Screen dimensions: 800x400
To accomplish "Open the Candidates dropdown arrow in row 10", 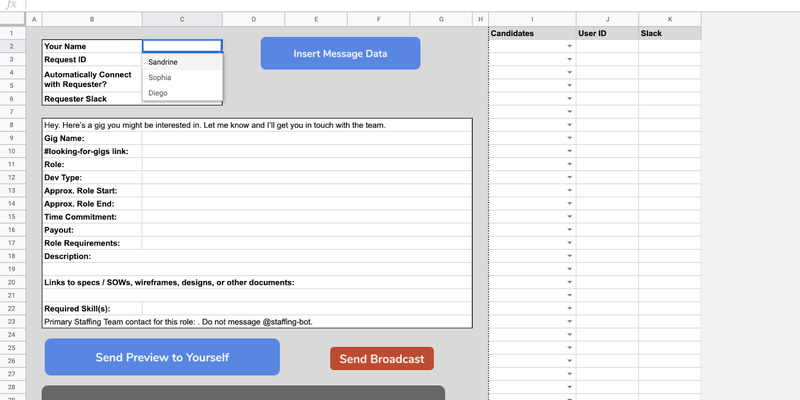I will (569, 151).
